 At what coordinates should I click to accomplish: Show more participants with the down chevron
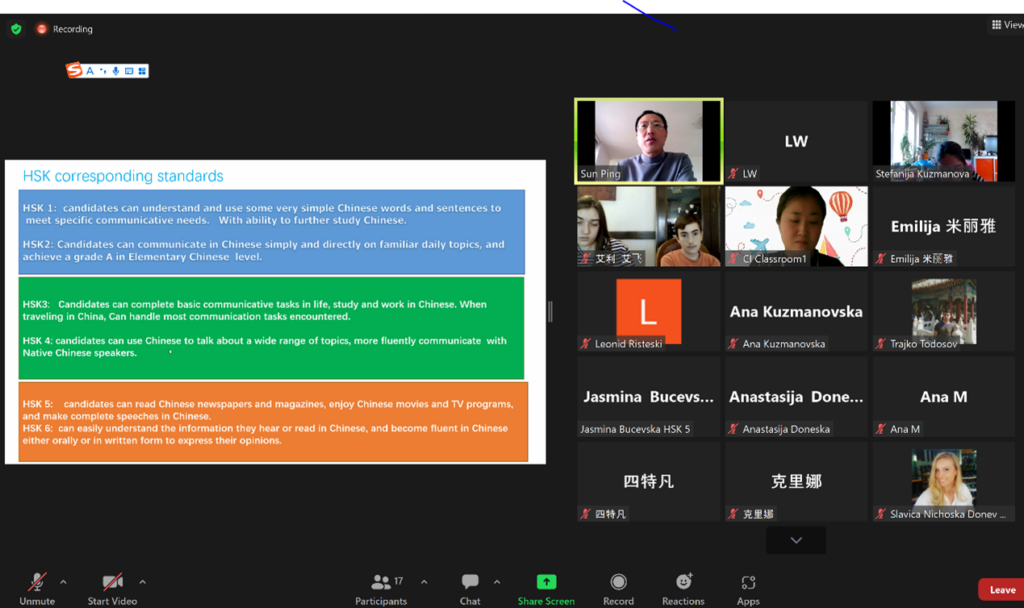796,540
